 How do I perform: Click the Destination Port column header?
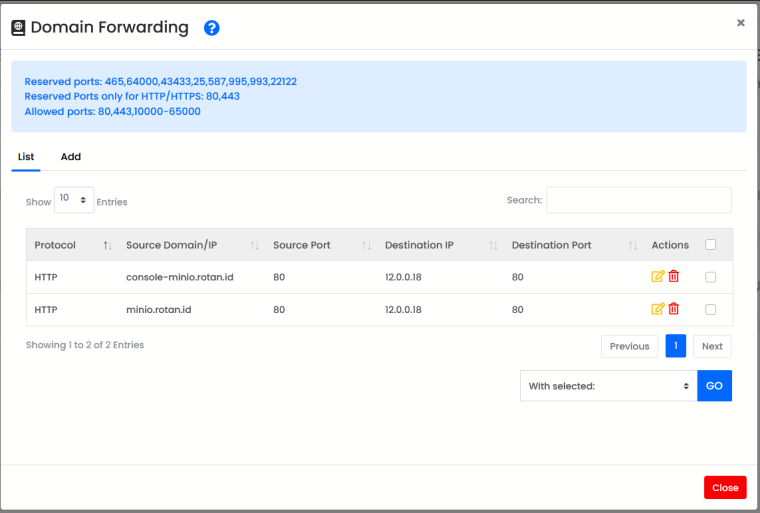[x=574, y=245]
